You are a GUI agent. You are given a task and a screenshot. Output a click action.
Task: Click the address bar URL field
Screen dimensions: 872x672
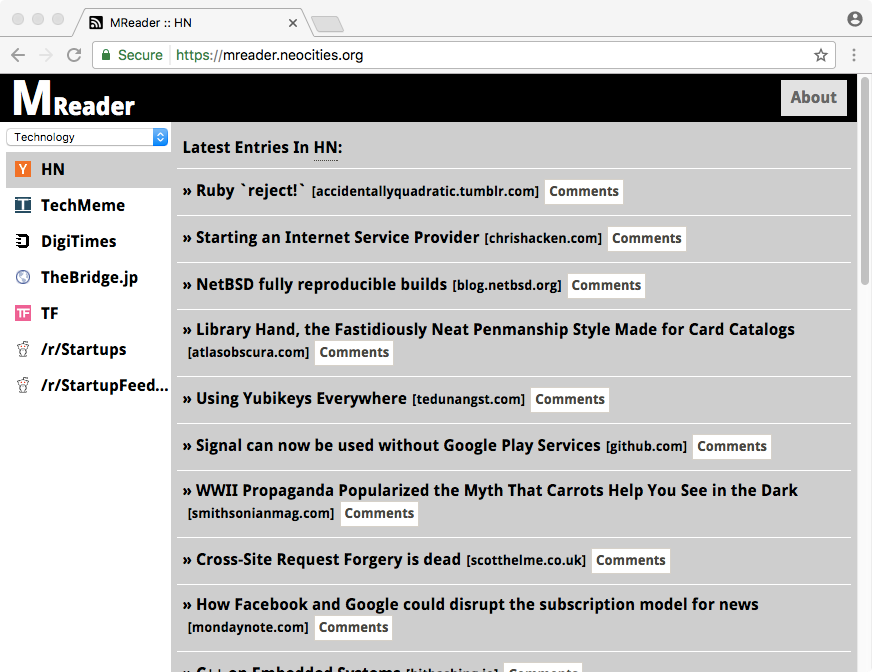click(464, 55)
